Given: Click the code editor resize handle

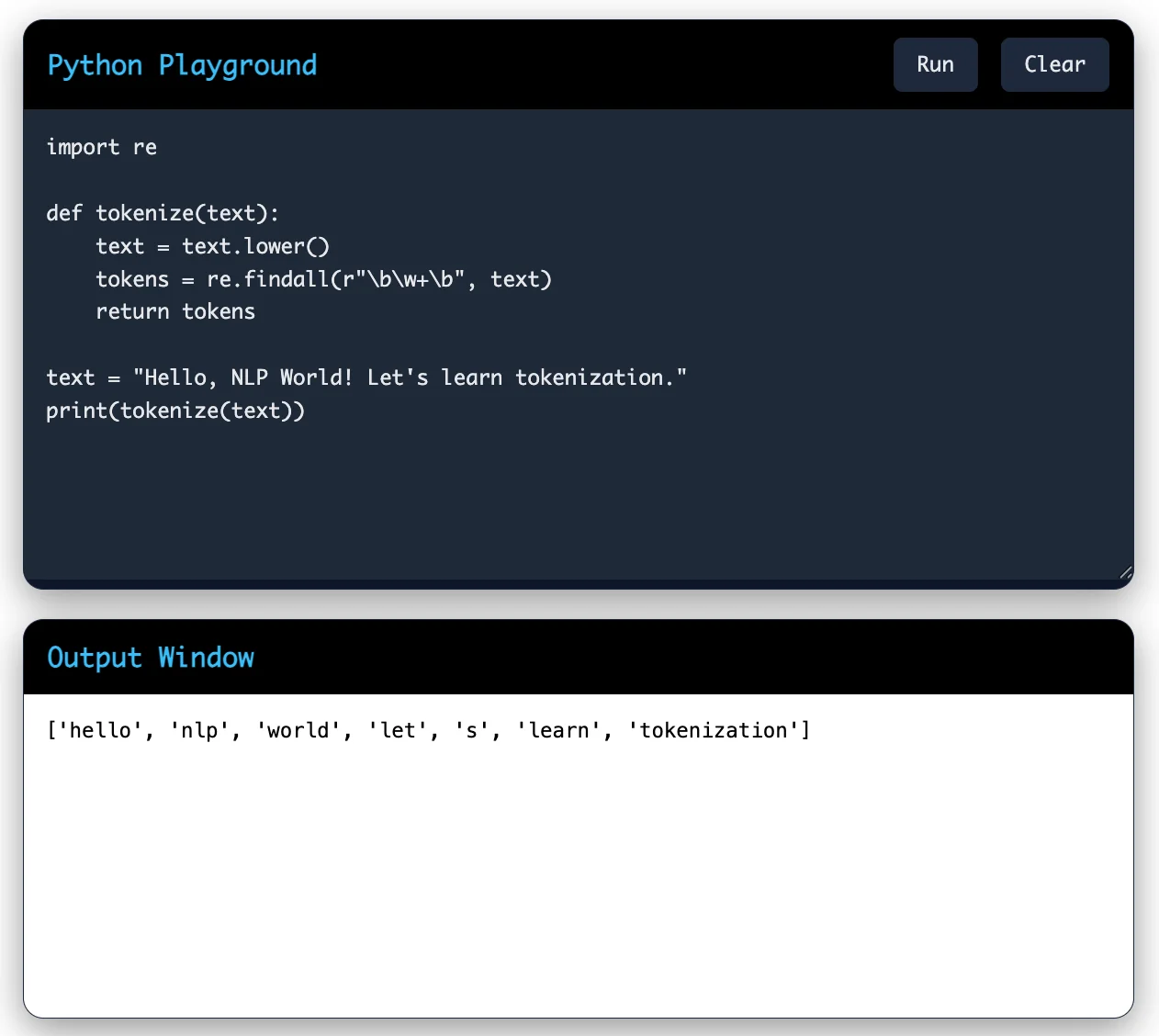Looking at the screenshot, I should 1125,571.
